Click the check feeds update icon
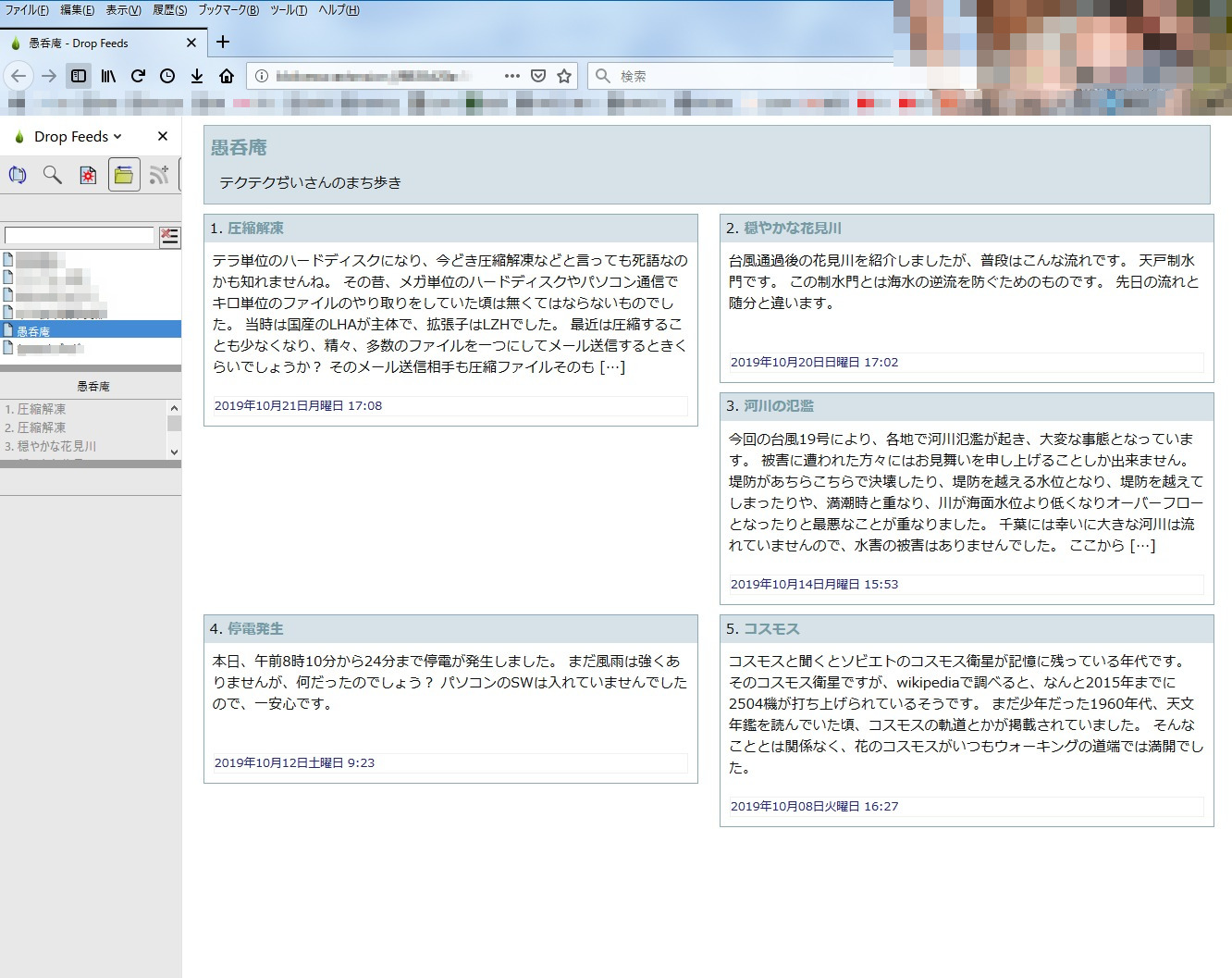1232x978 pixels. (x=18, y=175)
